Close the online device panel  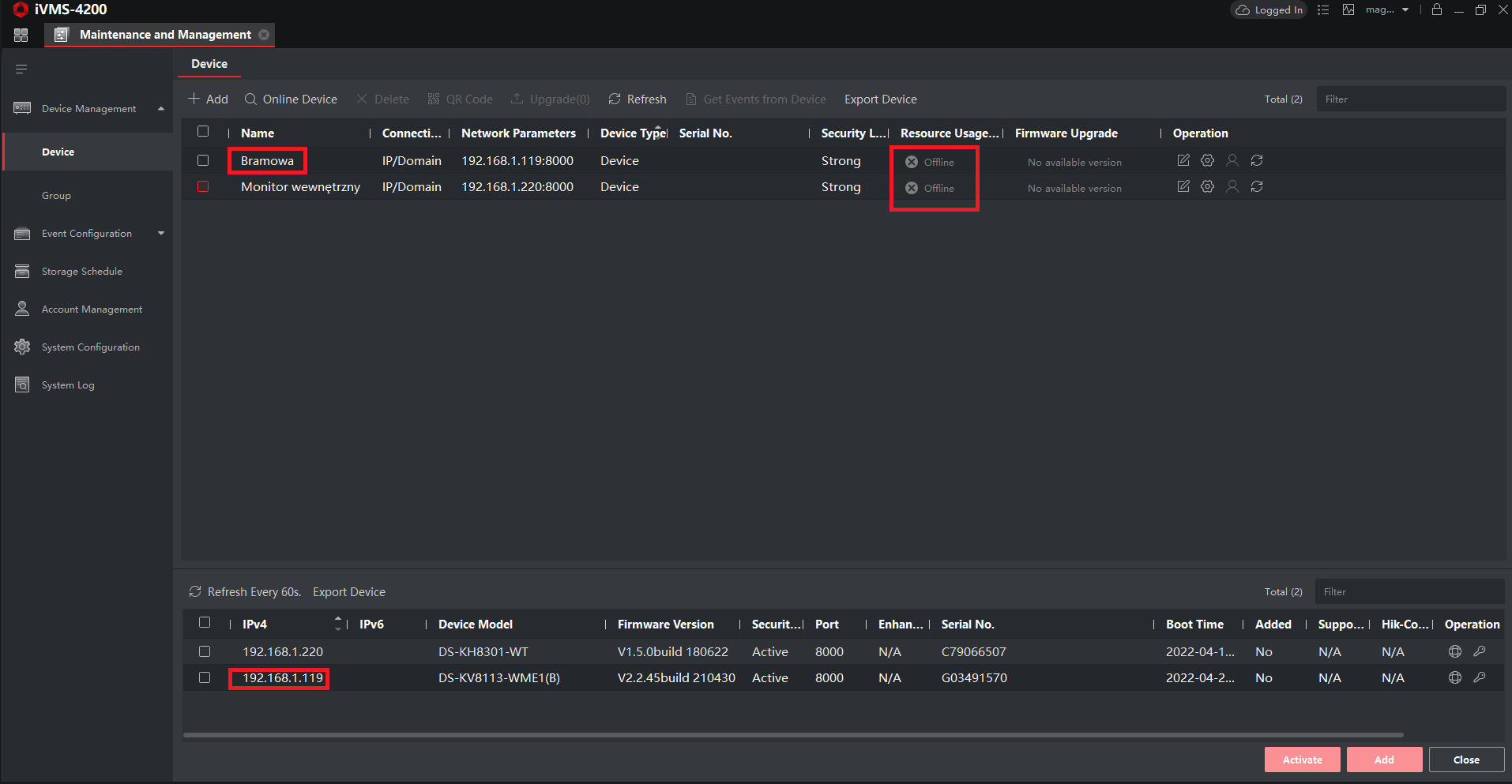point(1466,760)
